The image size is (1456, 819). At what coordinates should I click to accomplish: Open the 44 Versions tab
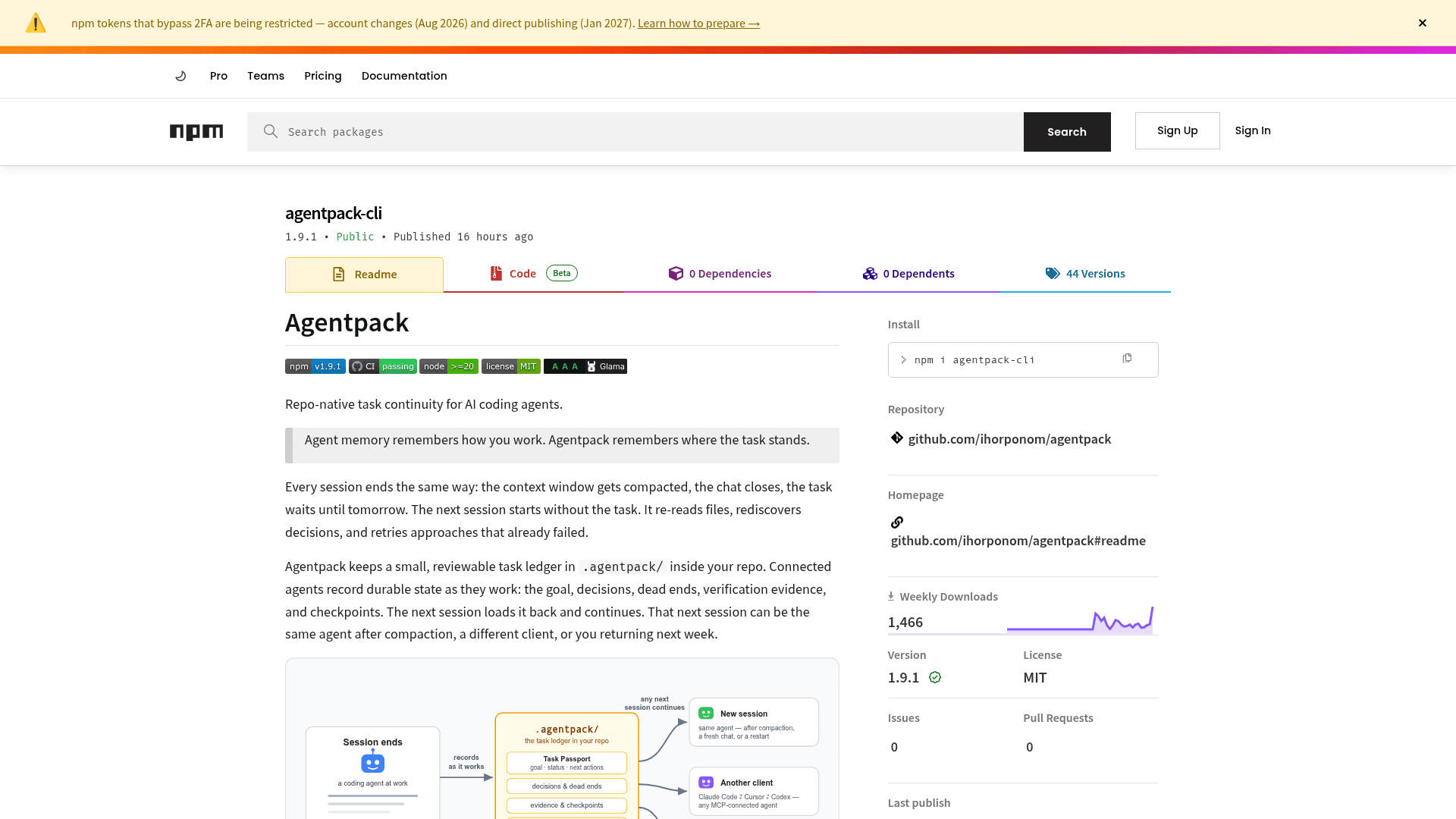[x=1085, y=274]
